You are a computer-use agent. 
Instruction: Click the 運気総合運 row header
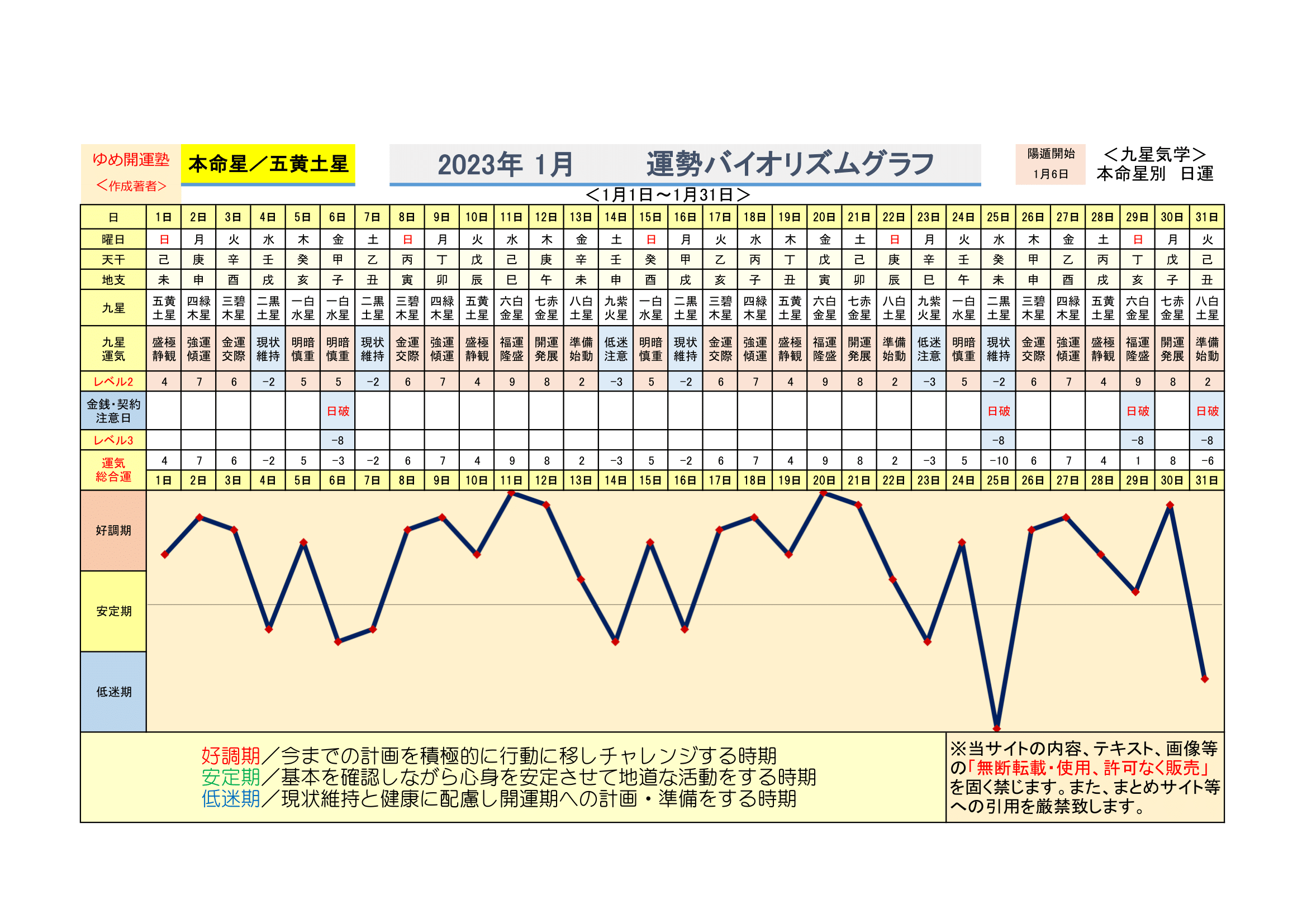113,470
